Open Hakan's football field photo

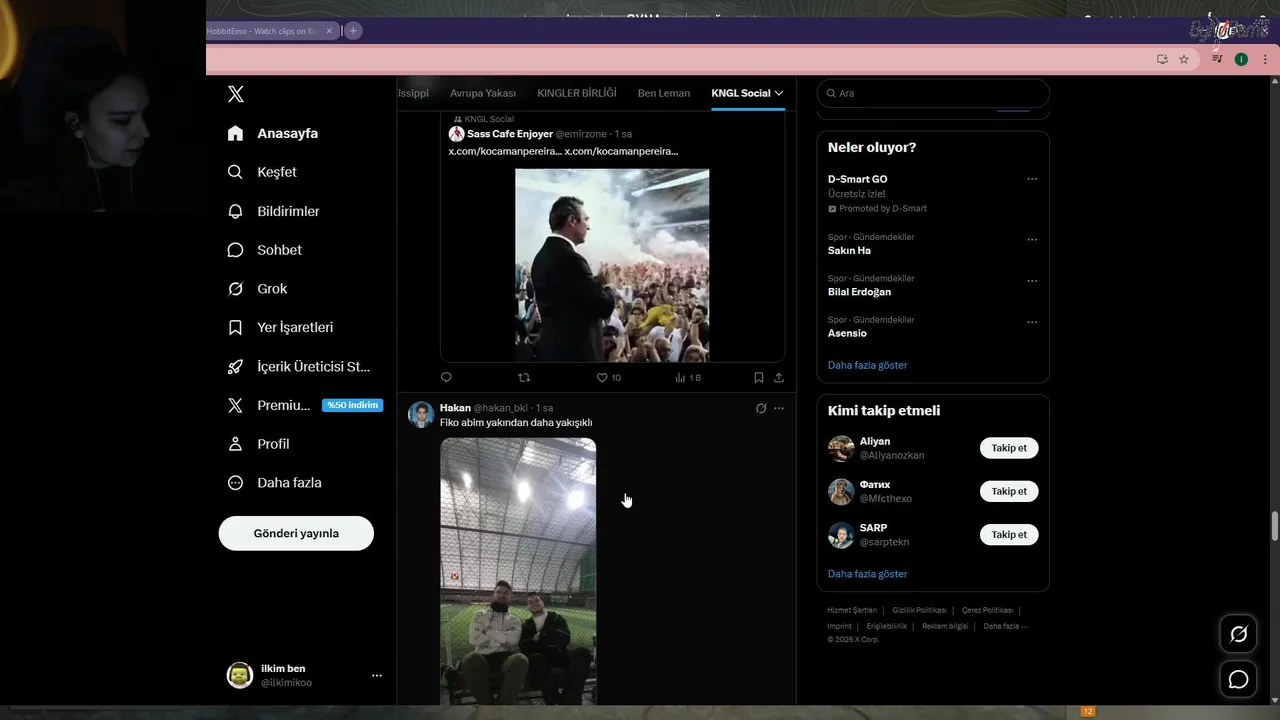click(518, 571)
